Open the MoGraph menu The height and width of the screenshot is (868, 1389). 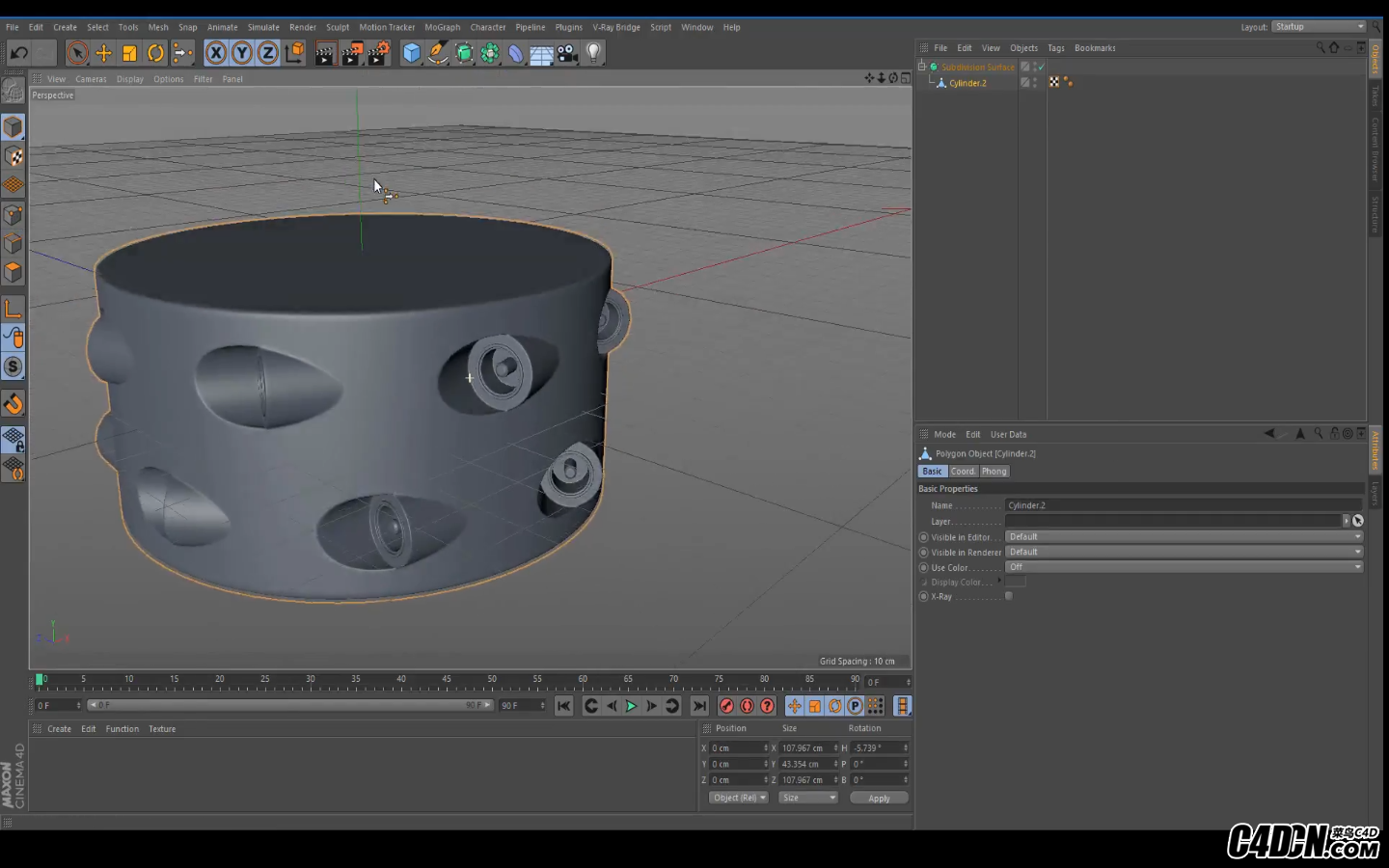[x=442, y=27]
